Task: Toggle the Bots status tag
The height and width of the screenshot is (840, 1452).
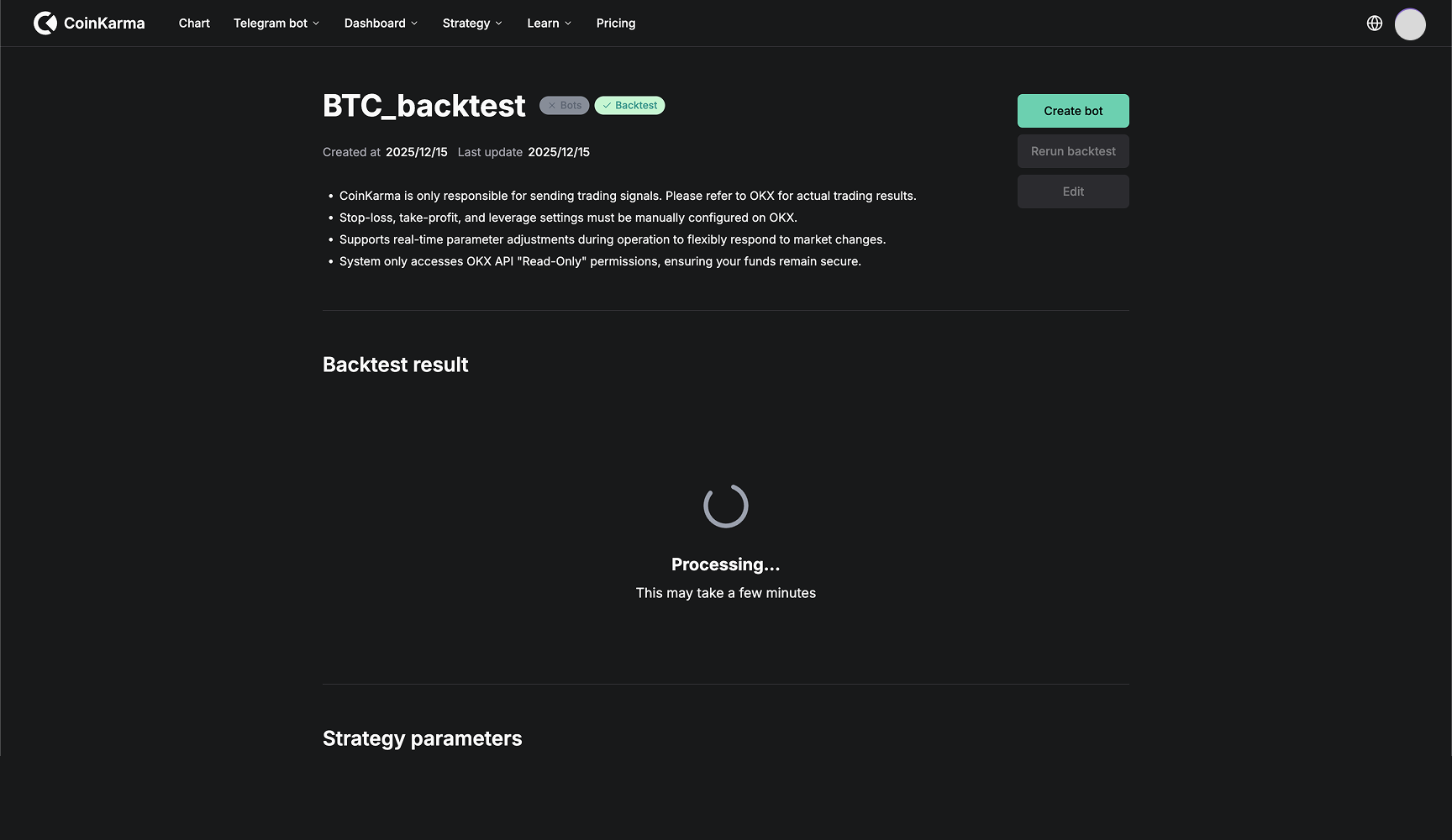Action: (x=564, y=106)
